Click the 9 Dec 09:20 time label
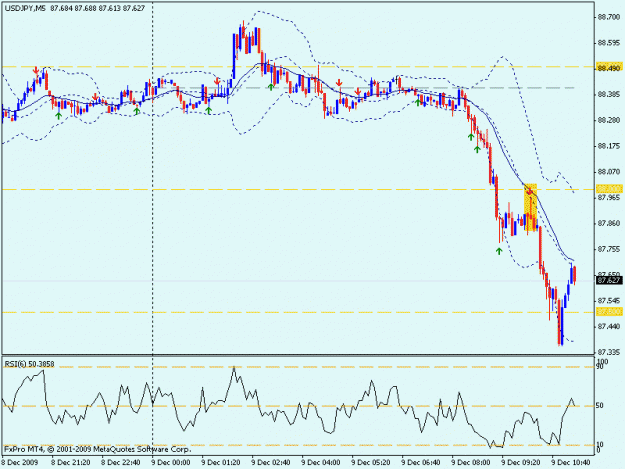 [521, 462]
